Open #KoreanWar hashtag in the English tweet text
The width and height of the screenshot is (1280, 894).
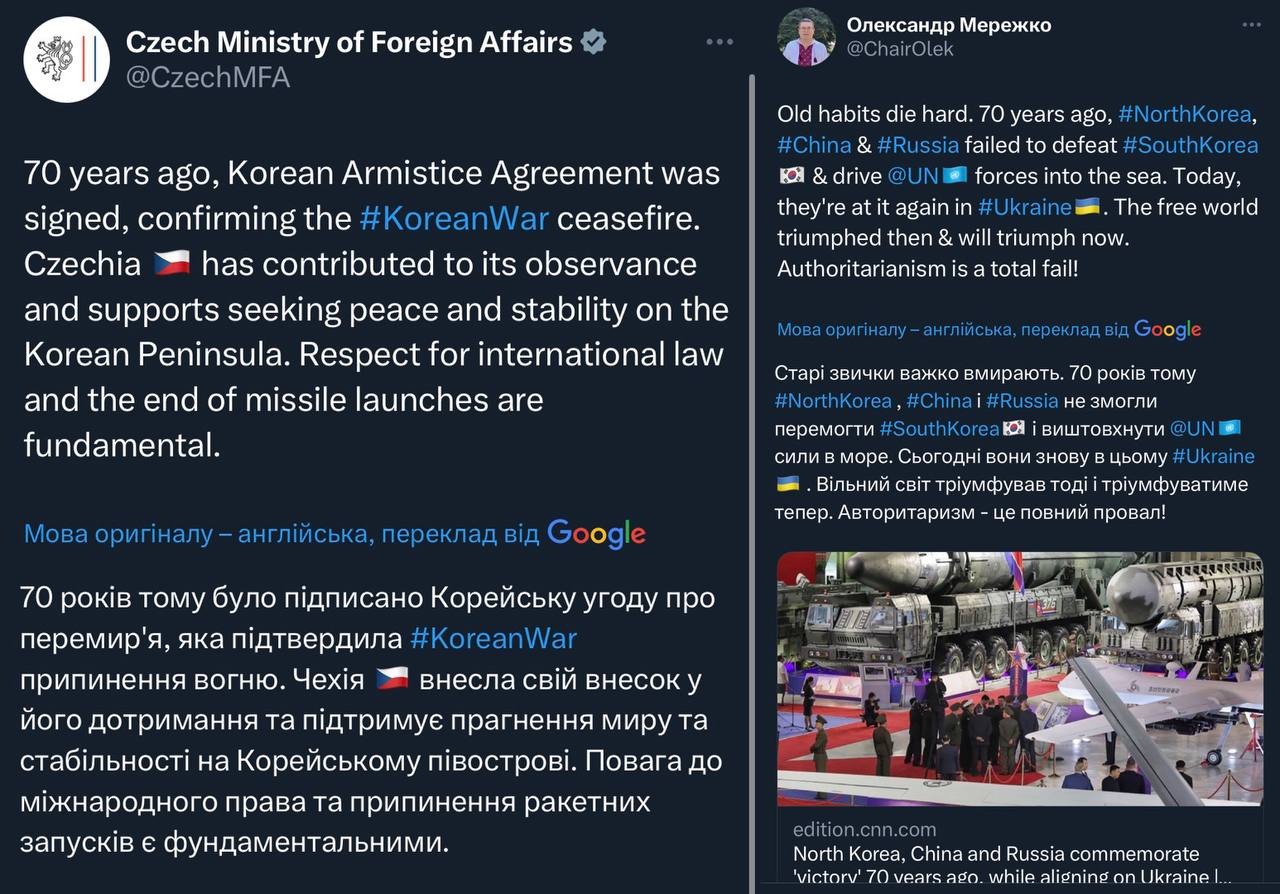(453, 218)
